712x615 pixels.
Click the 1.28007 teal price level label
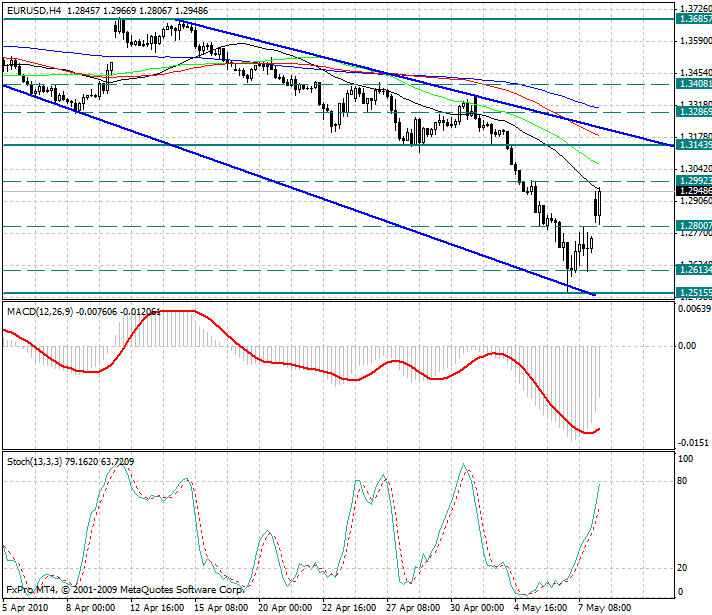coord(694,226)
